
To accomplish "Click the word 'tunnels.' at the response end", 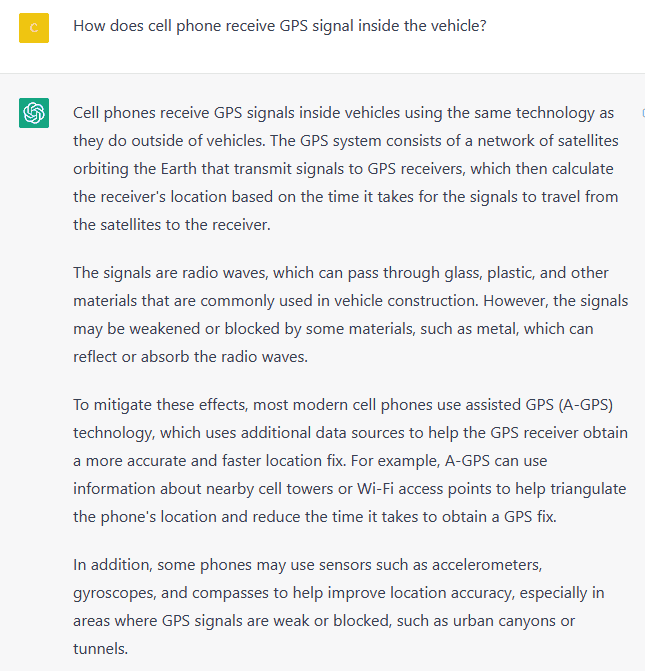I will click(x=101, y=649).
